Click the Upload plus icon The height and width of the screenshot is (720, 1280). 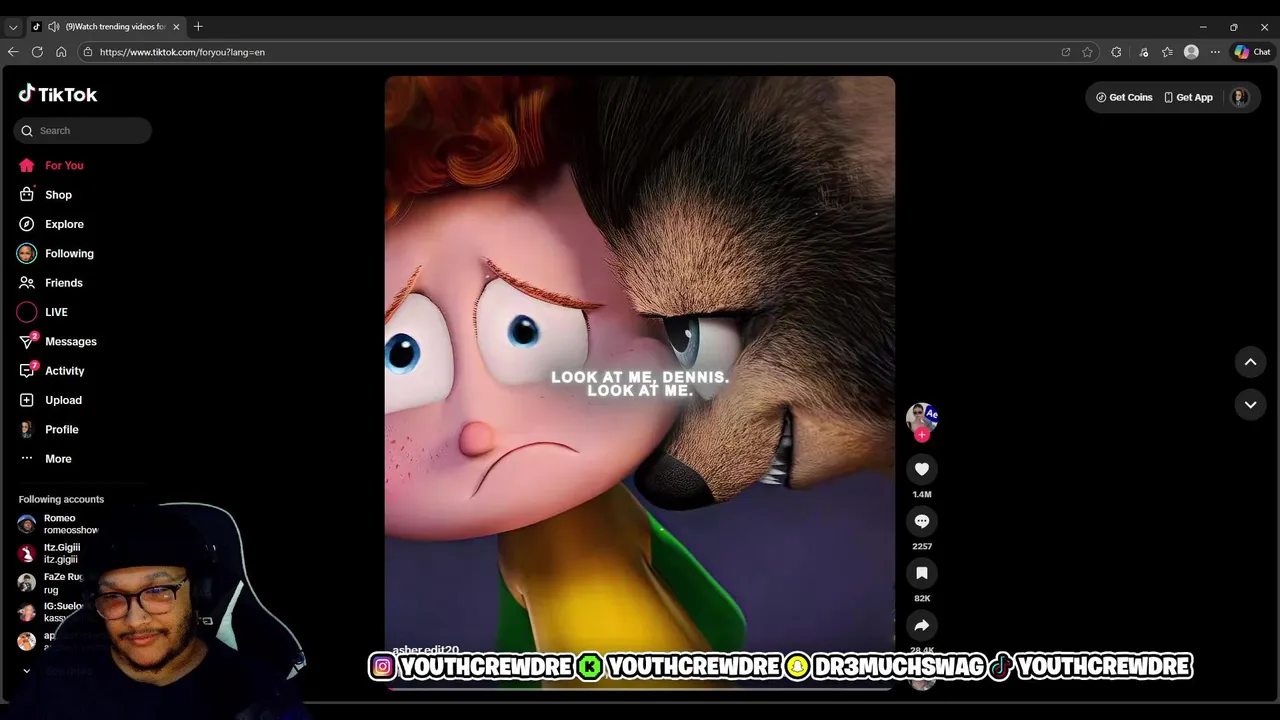click(x=27, y=400)
